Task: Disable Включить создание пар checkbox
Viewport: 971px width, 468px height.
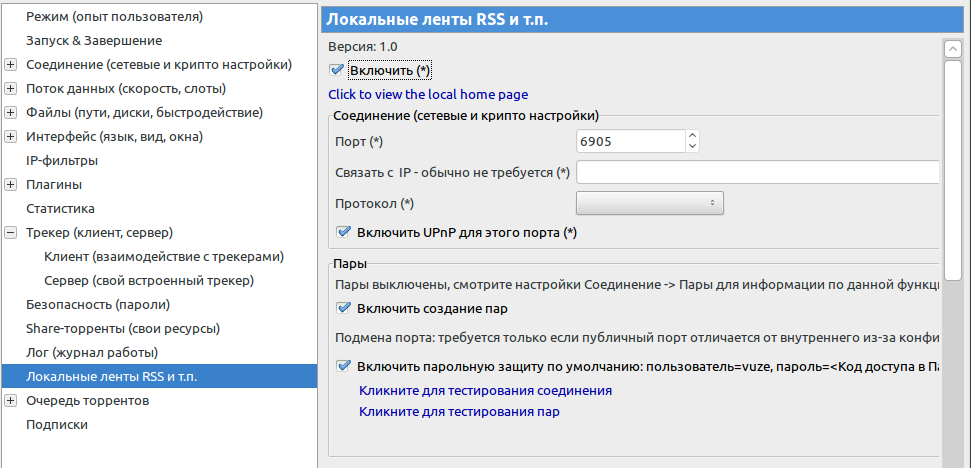Action: [343, 308]
